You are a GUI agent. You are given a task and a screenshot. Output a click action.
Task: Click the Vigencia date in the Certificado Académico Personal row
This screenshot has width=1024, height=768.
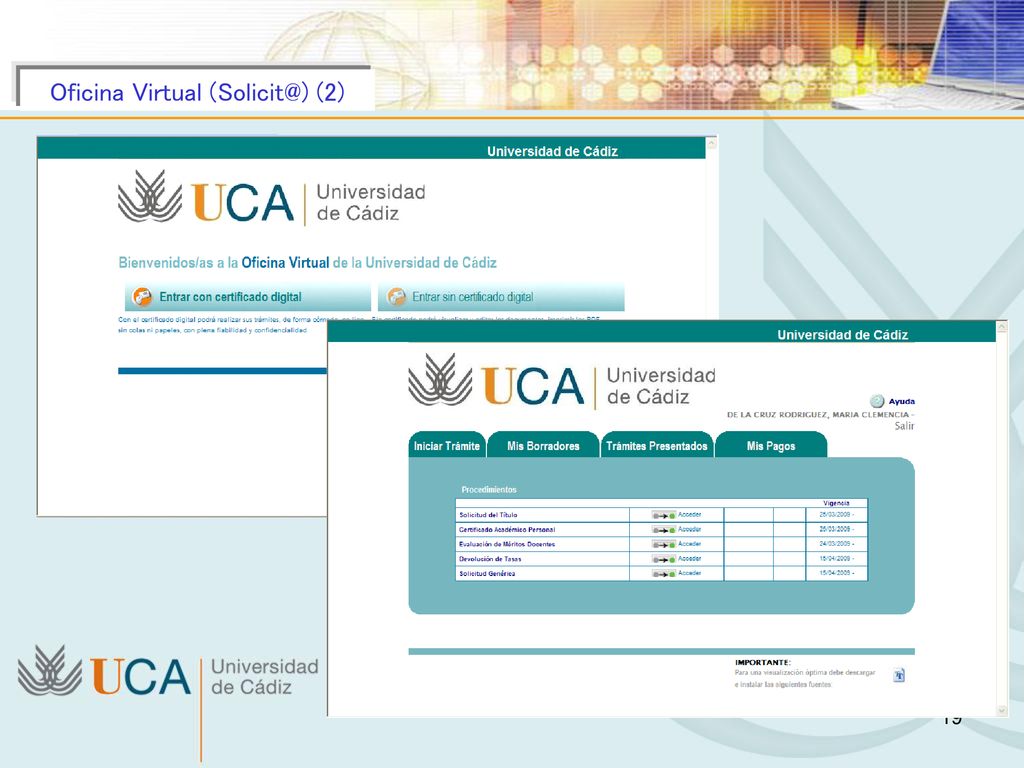coord(837,529)
